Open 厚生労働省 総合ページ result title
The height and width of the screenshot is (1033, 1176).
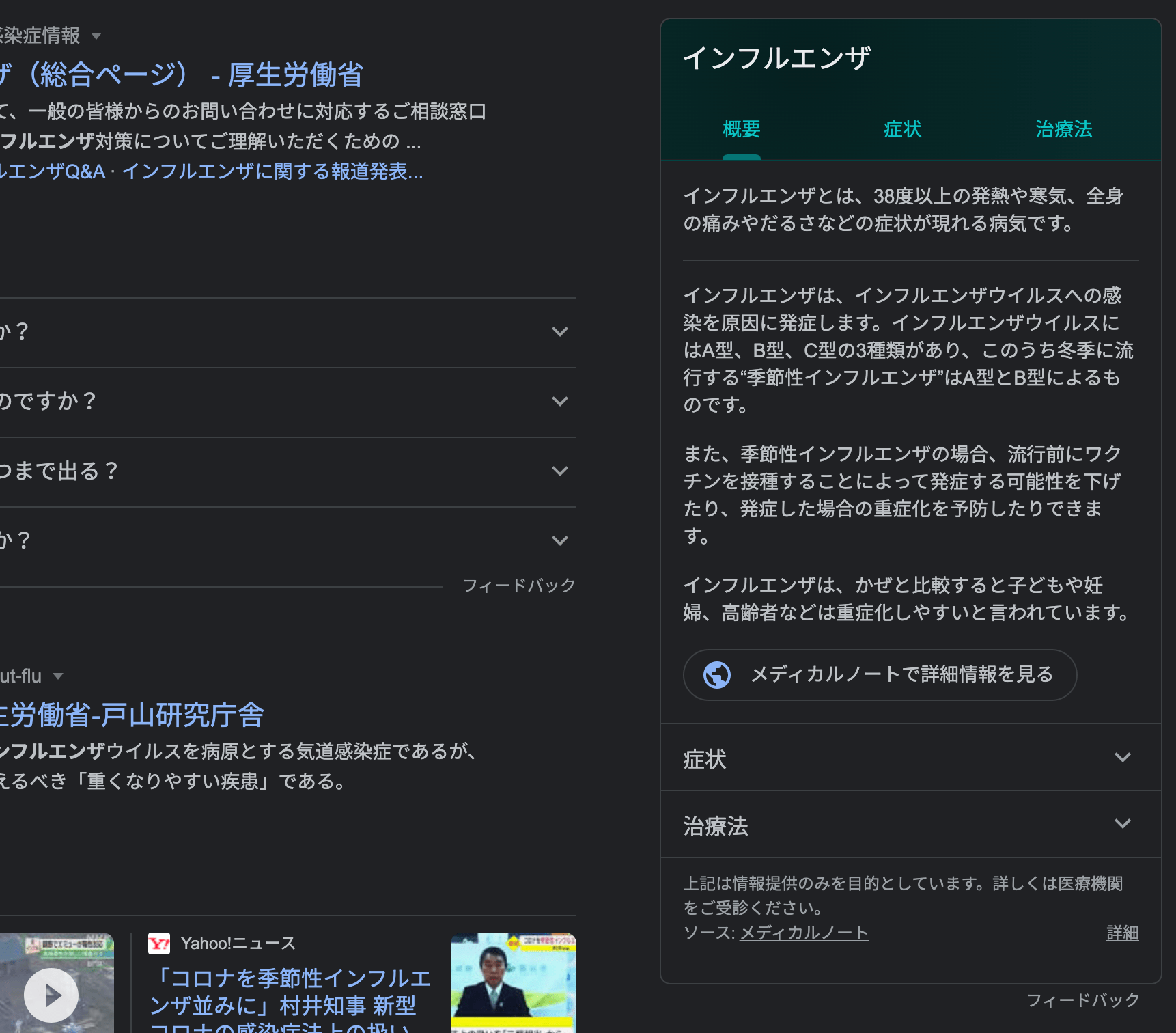(182, 74)
